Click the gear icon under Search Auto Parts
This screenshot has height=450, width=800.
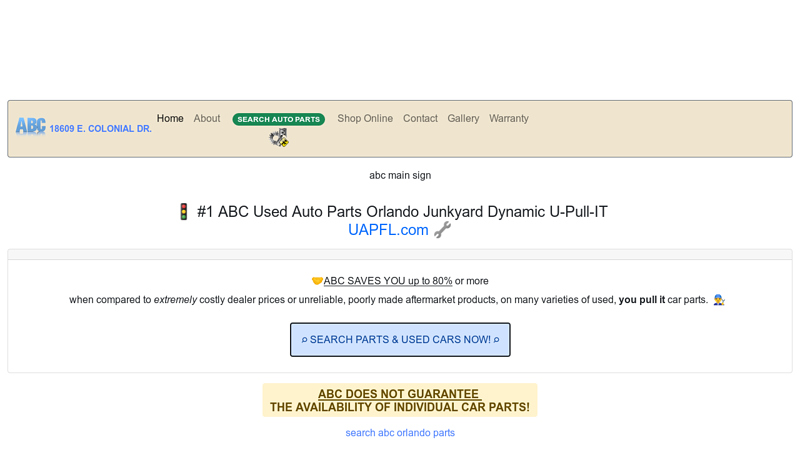[x=279, y=138]
